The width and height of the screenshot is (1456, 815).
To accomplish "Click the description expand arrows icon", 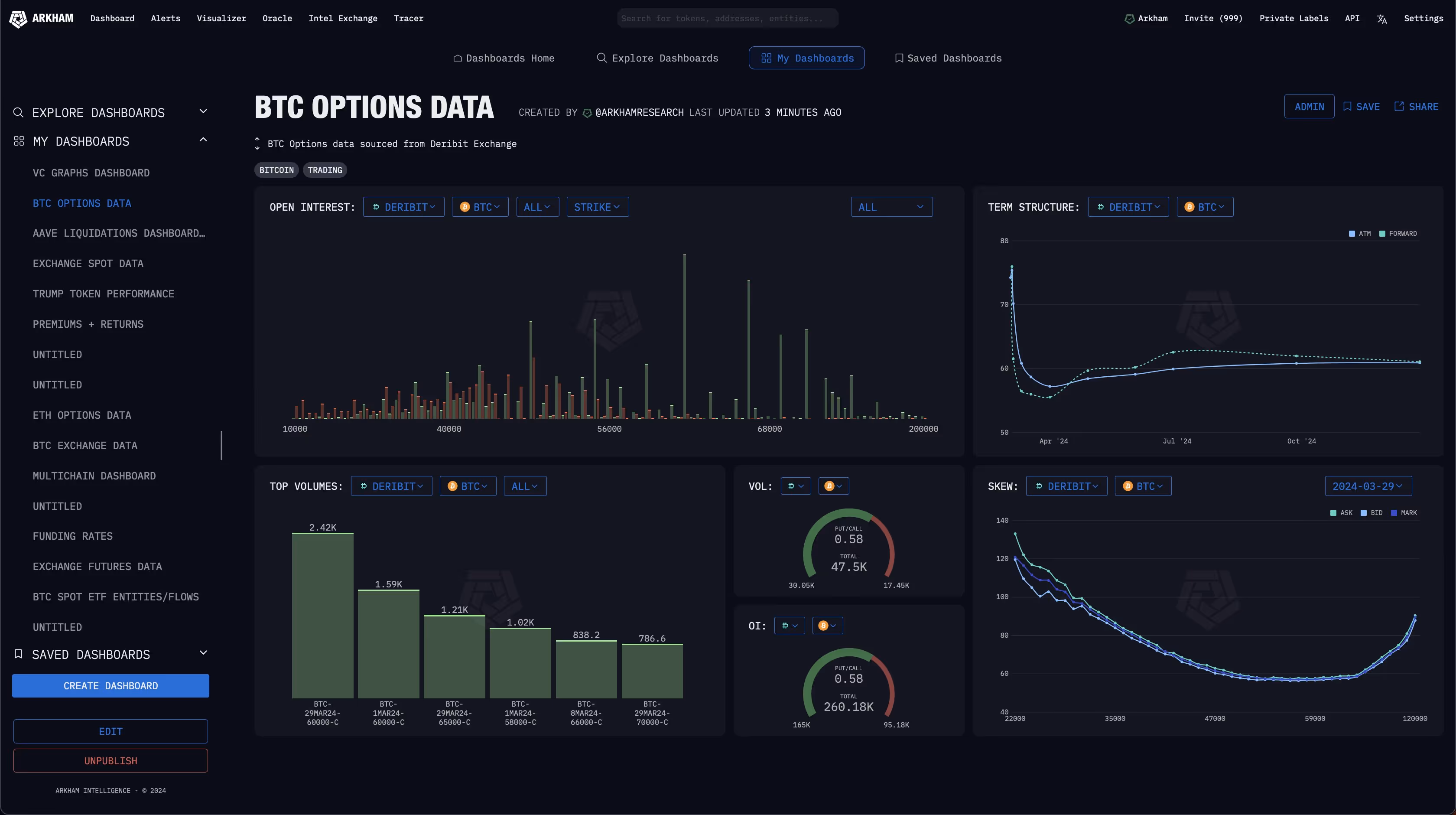I will (257, 143).
